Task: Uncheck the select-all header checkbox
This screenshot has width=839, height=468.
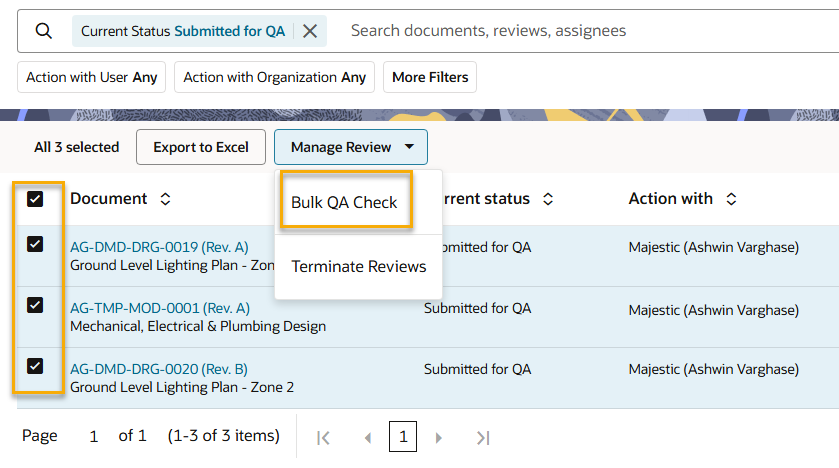Action: pyautogui.click(x=35, y=199)
